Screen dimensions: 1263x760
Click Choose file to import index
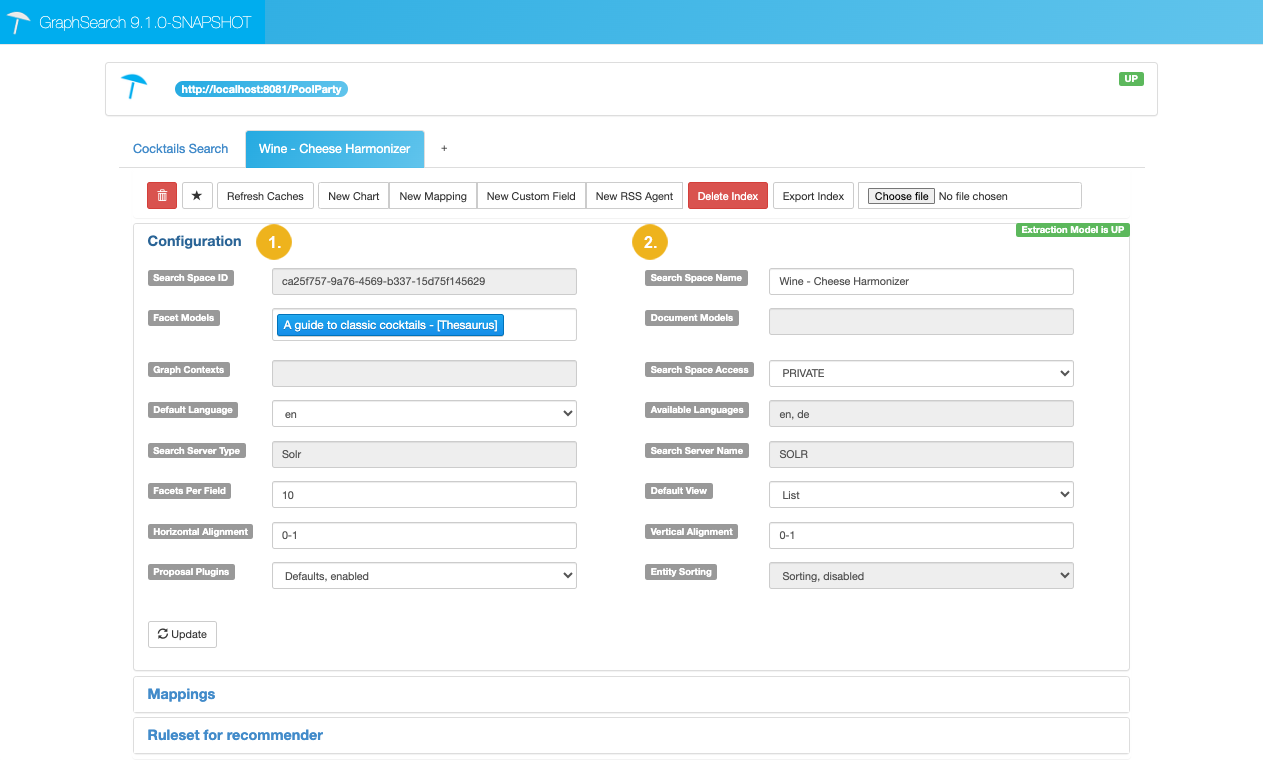(x=901, y=196)
